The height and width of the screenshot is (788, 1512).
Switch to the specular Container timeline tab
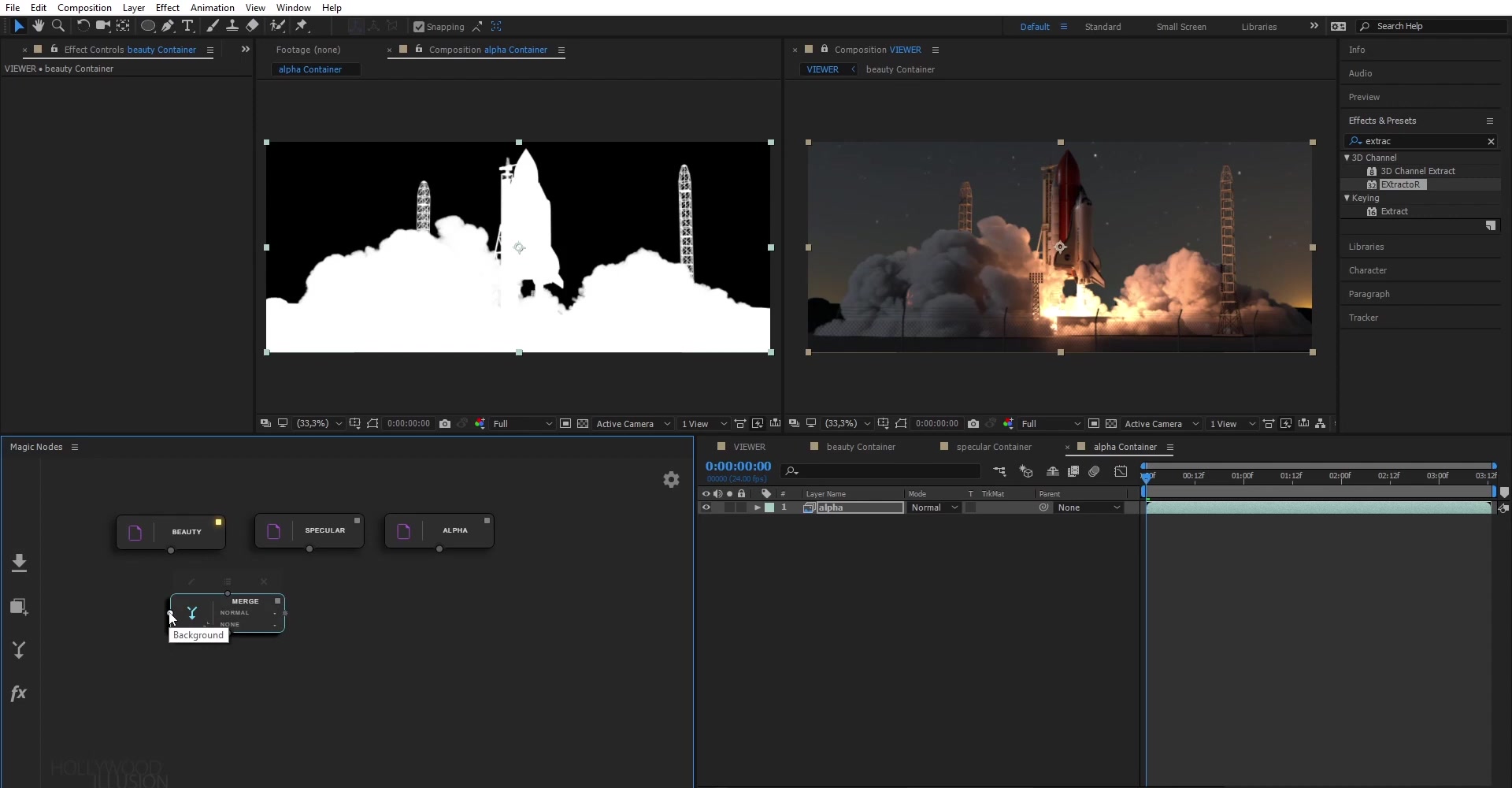pos(993,447)
